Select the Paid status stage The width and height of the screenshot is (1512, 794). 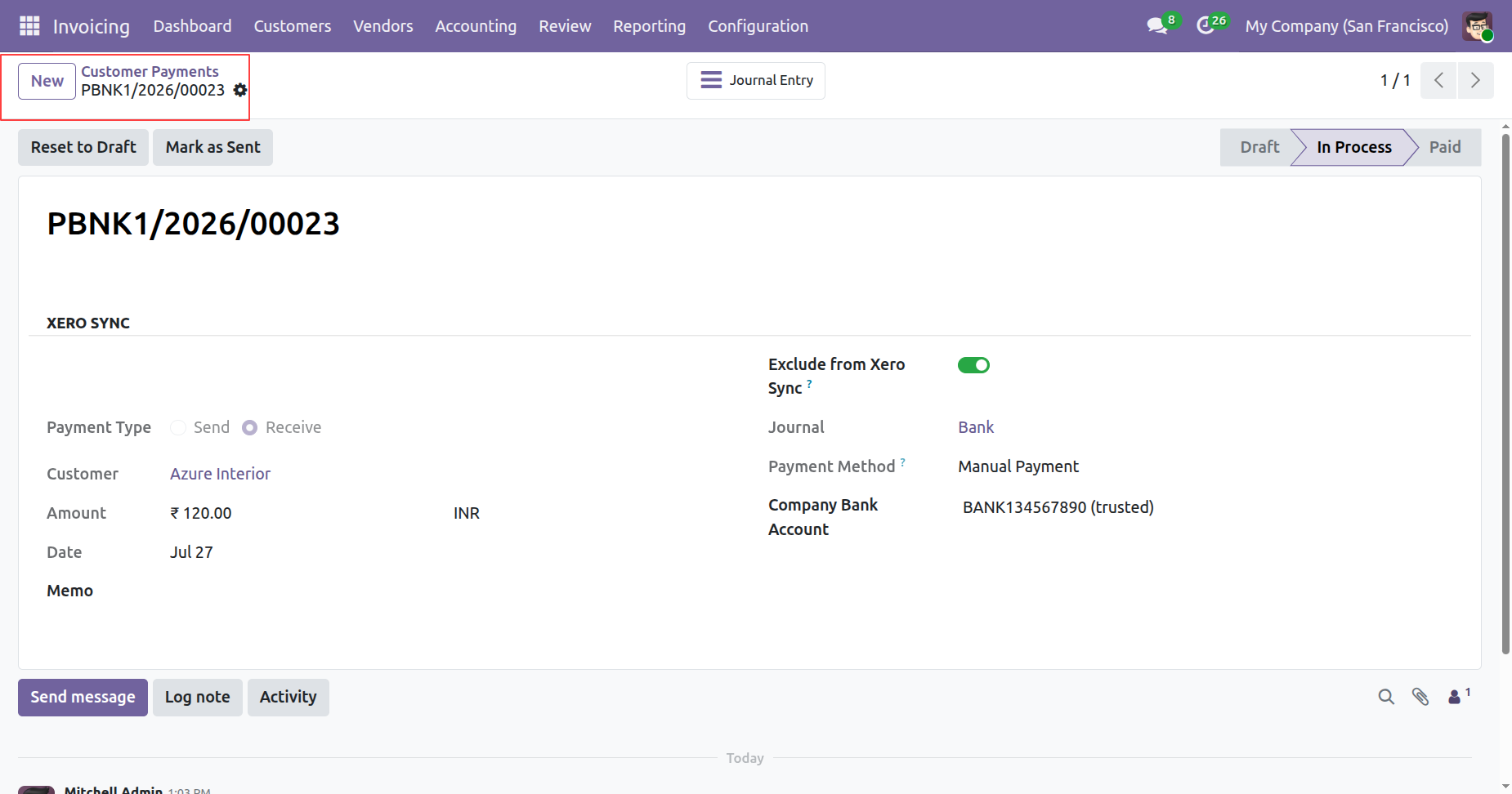tap(1445, 147)
